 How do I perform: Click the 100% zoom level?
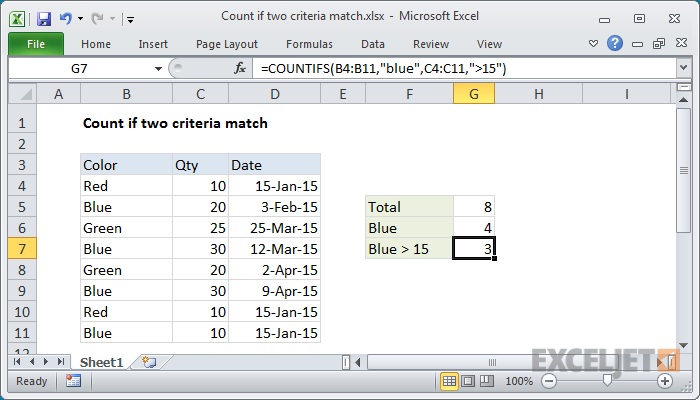point(519,381)
